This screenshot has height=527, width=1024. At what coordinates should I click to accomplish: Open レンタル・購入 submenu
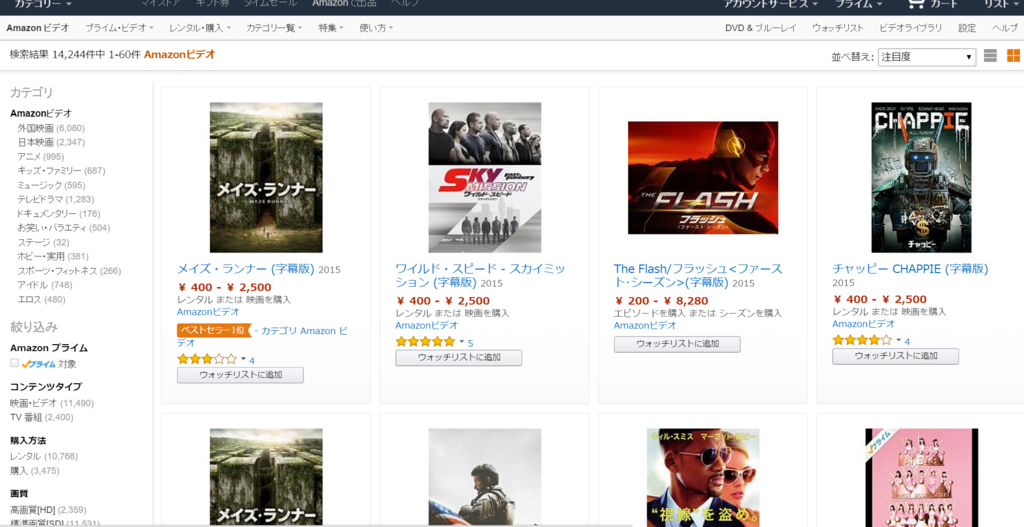pyautogui.click(x=200, y=28)
